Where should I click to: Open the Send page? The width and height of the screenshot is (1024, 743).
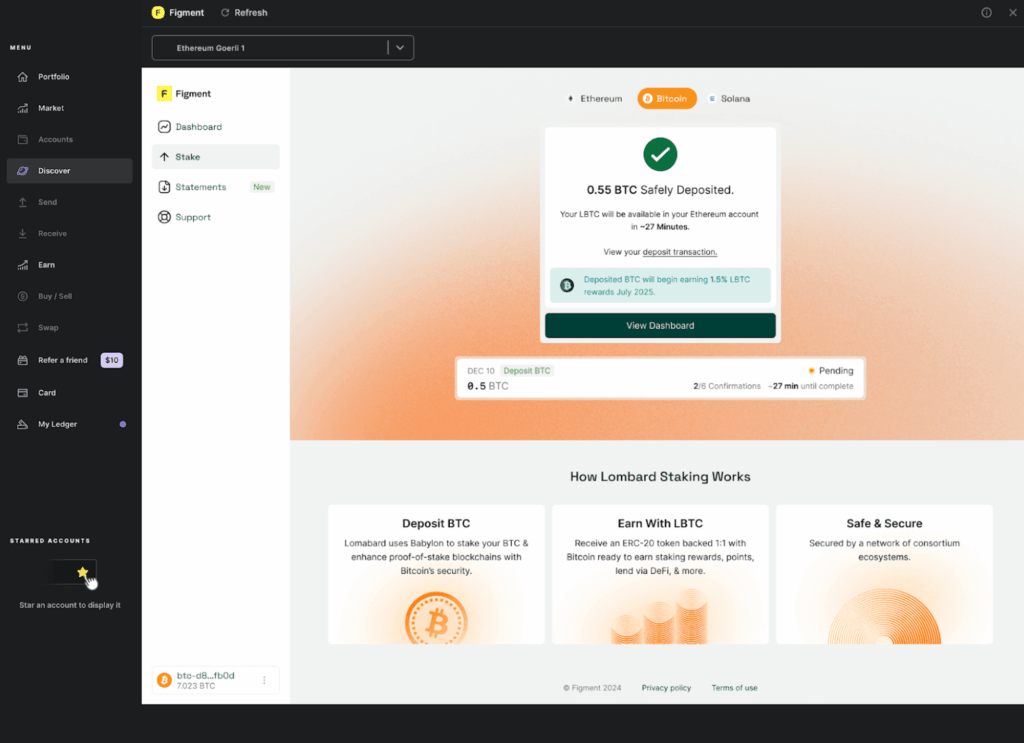click(47, 202)
